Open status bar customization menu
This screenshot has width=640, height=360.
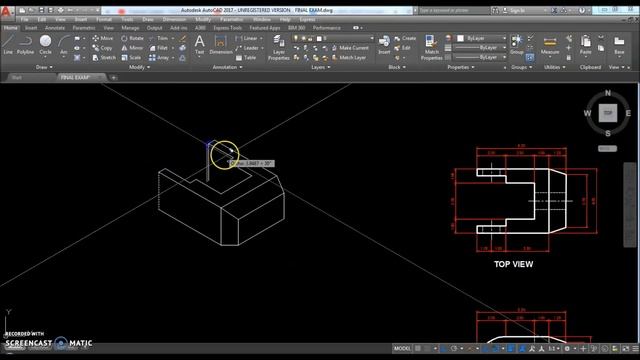tap(636, 349)
